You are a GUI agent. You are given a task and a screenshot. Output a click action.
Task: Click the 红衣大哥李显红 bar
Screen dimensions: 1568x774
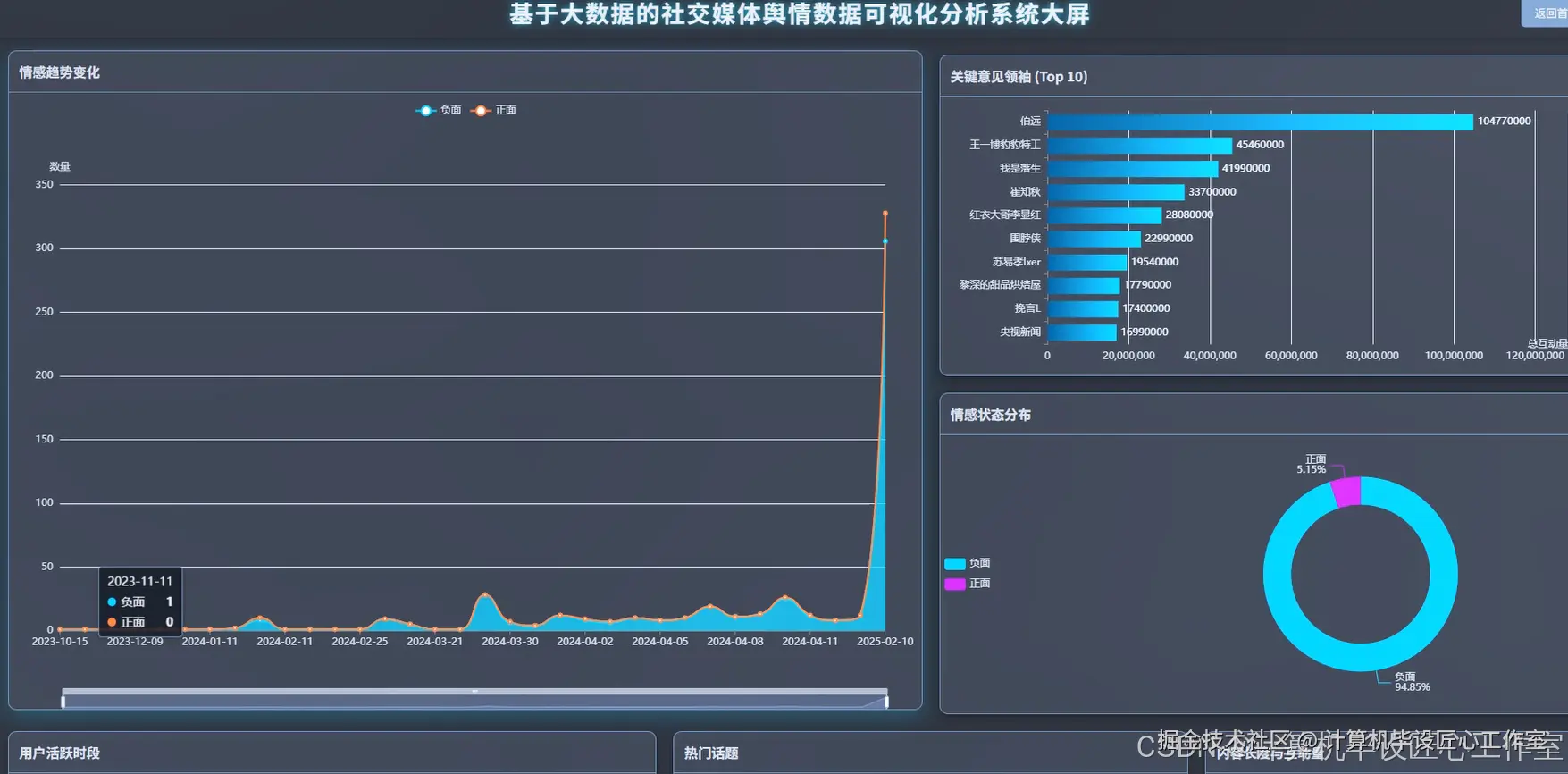(1104, 215)
